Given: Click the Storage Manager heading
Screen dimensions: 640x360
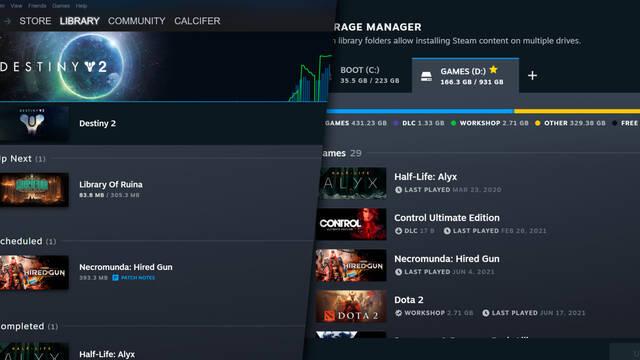Looking at the screenshot, I should coord(378,27).
